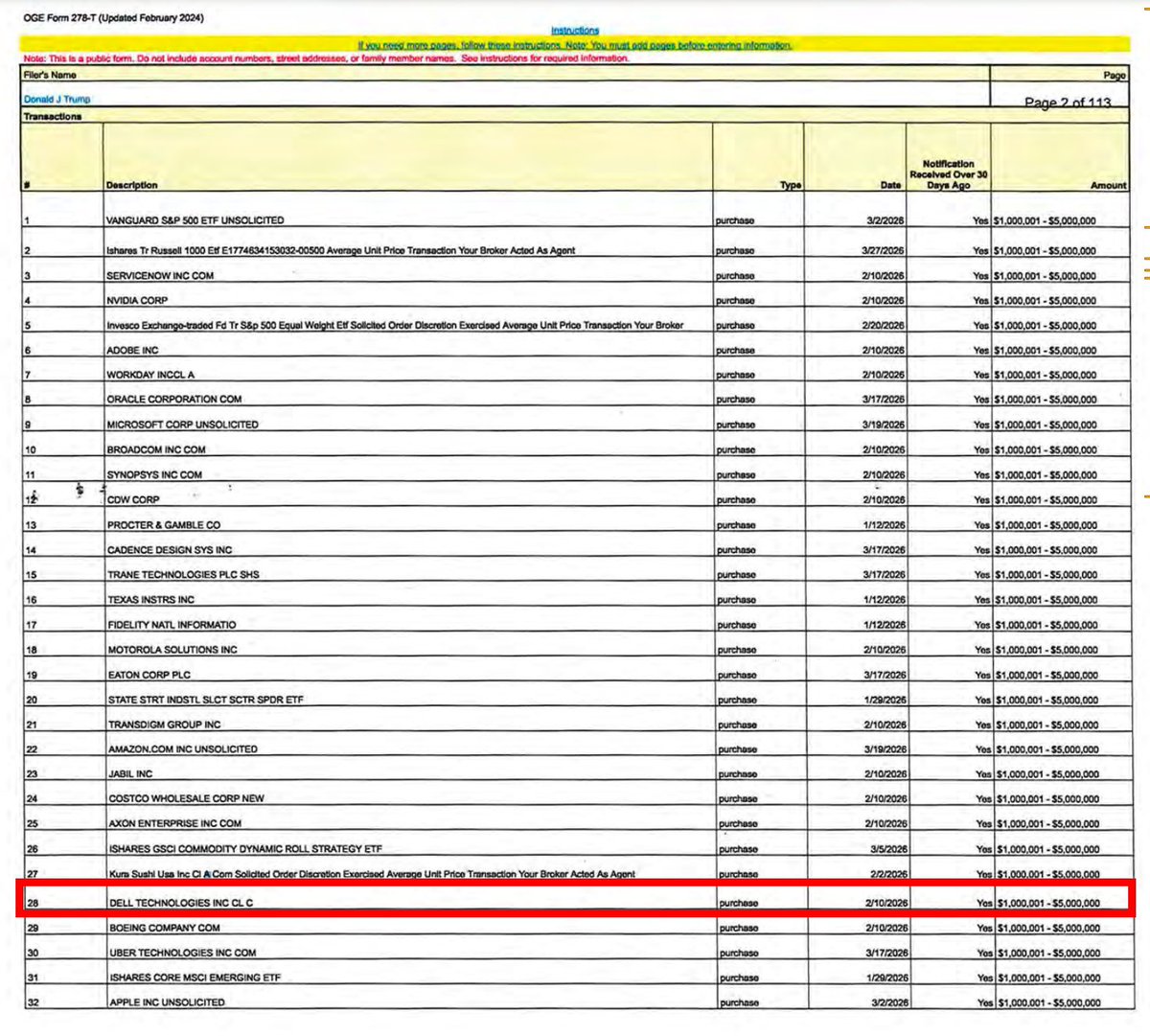Select 'ISHARES CORE MSCI EMERGING ETF' description
Image resolution: width=1150 pixels, height=1036 pixels.
click(195, 978)
